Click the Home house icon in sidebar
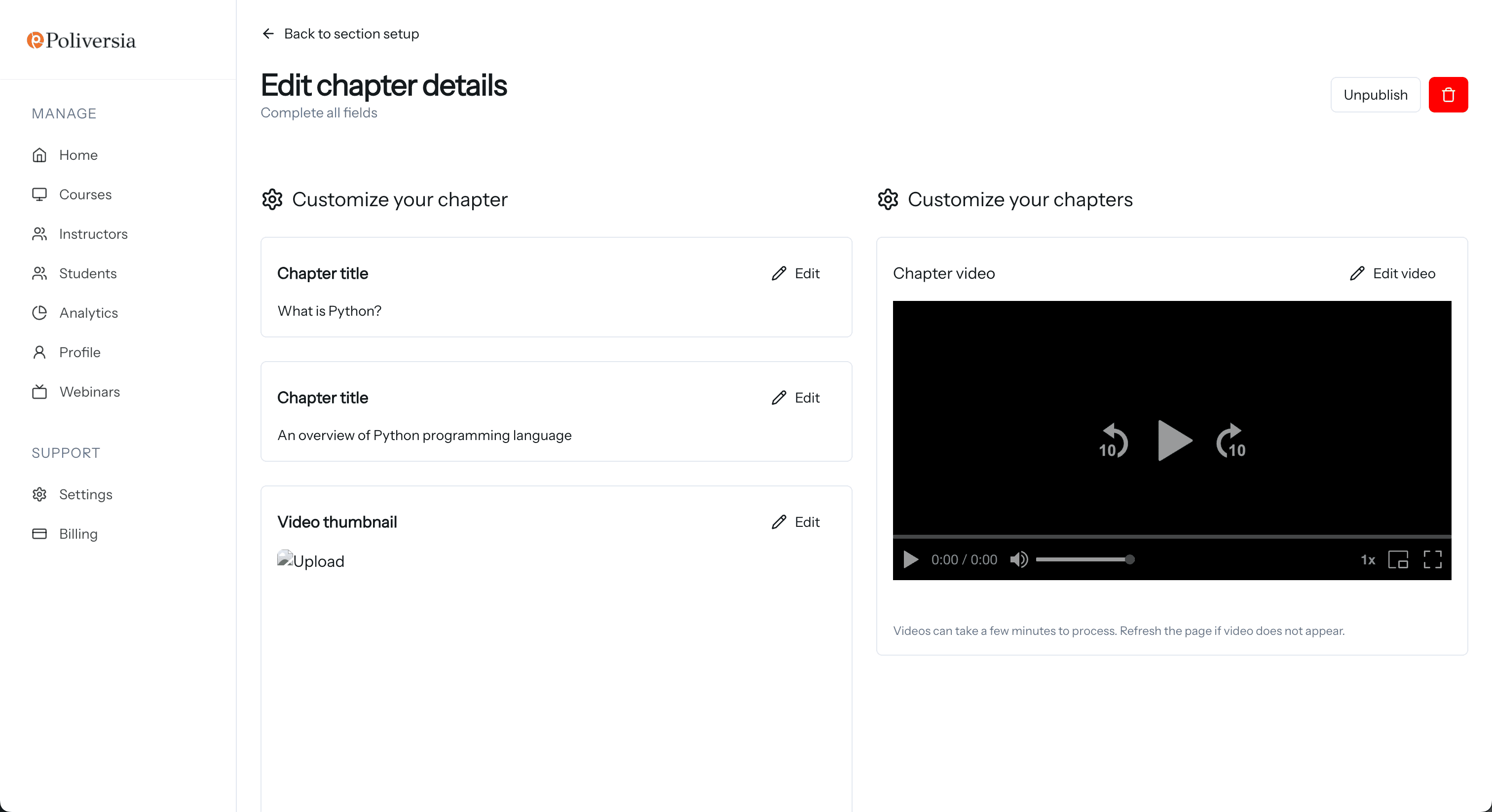Screen dimensions: 1492x812 [39, 154]
